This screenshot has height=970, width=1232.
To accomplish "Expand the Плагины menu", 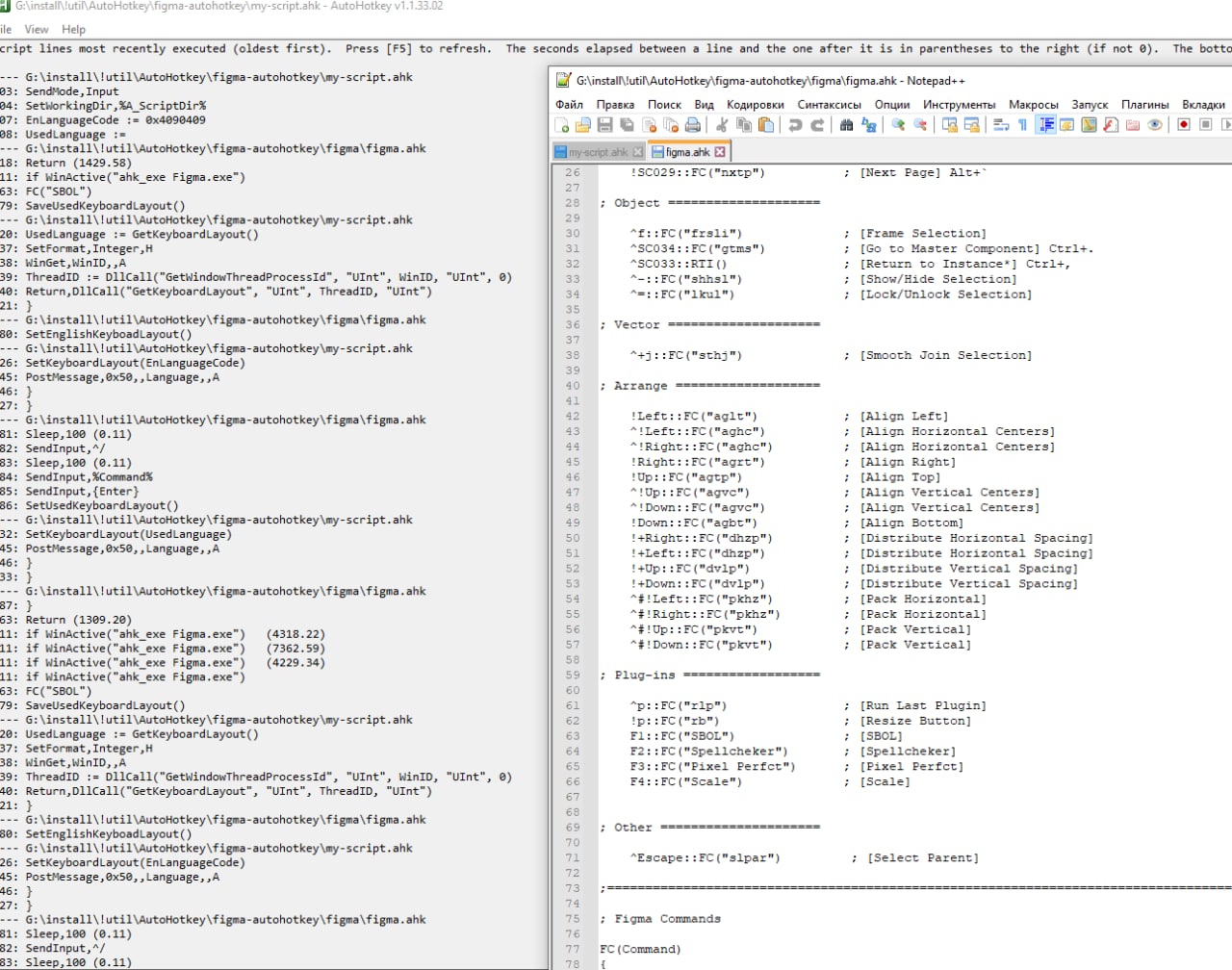I will click(x=1144, y=104).
